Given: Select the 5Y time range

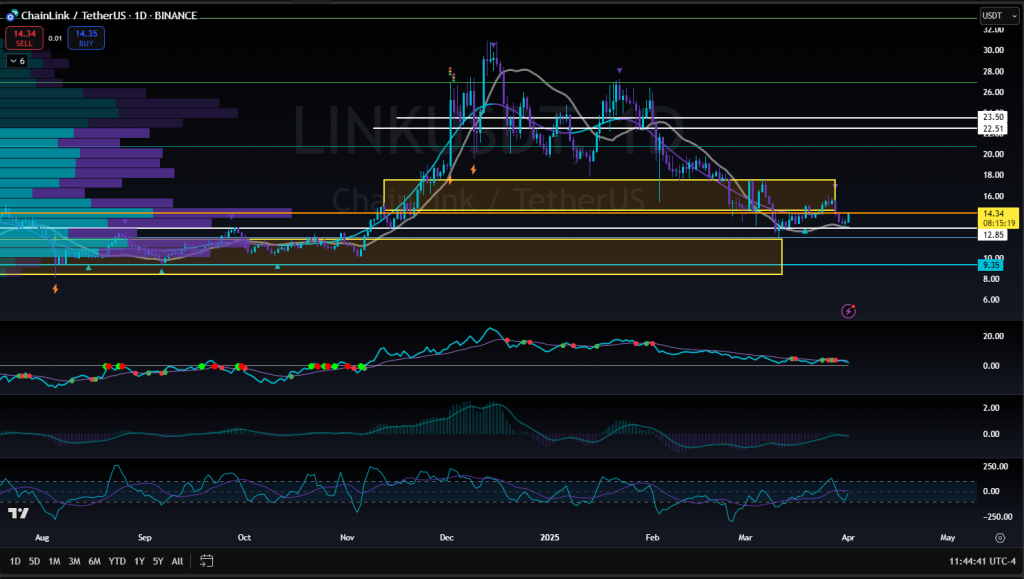Looking at the screenshot, I should [x=158, y=561].
